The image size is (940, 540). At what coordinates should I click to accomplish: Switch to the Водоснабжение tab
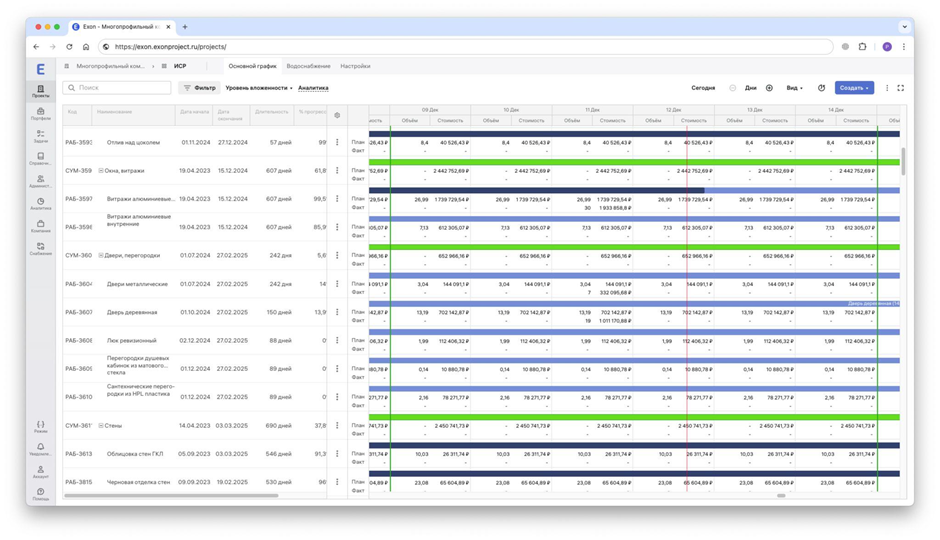click(x=308, y=66)
